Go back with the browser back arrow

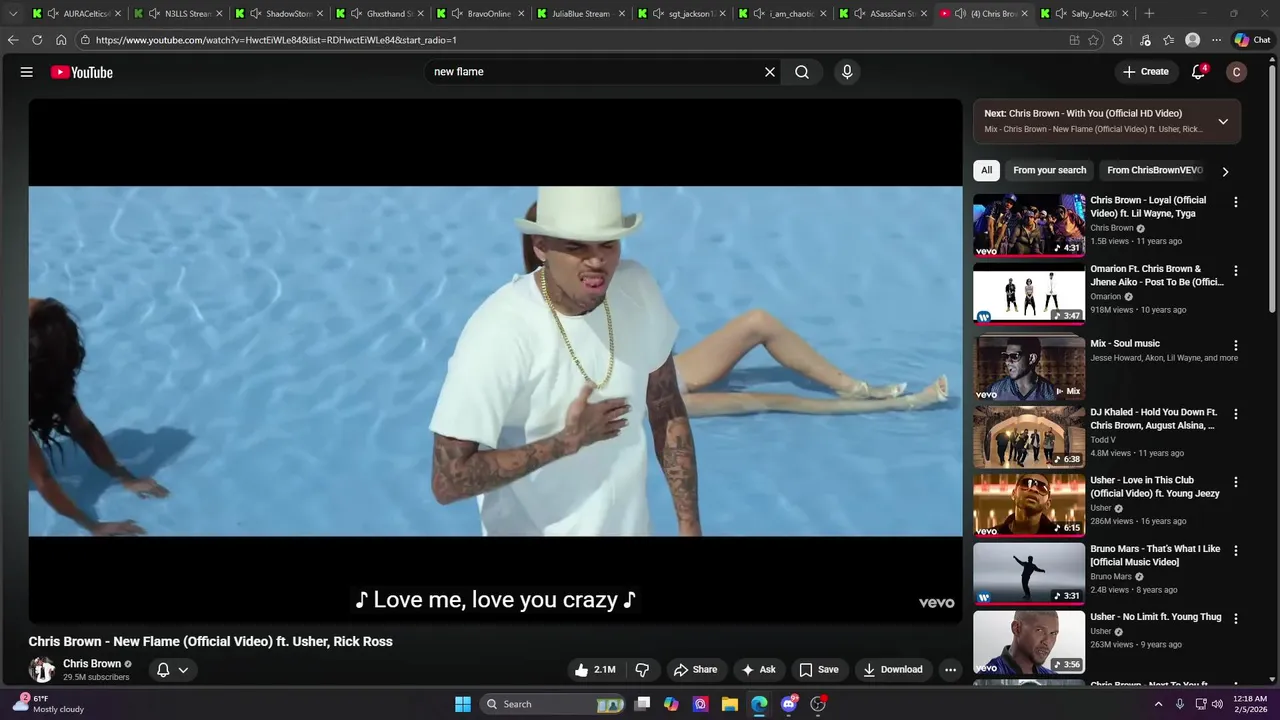(13, 40)
